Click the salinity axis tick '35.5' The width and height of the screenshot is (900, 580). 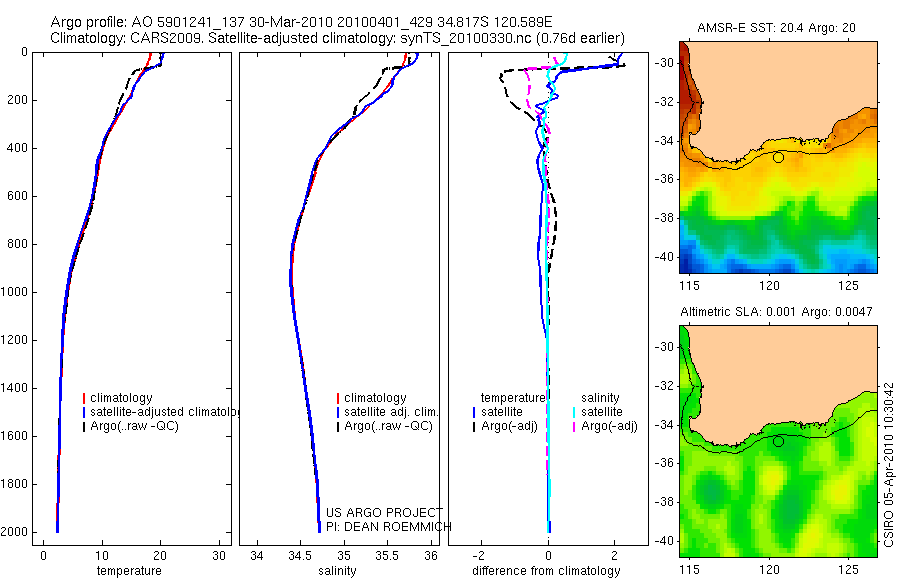point(386,556)
